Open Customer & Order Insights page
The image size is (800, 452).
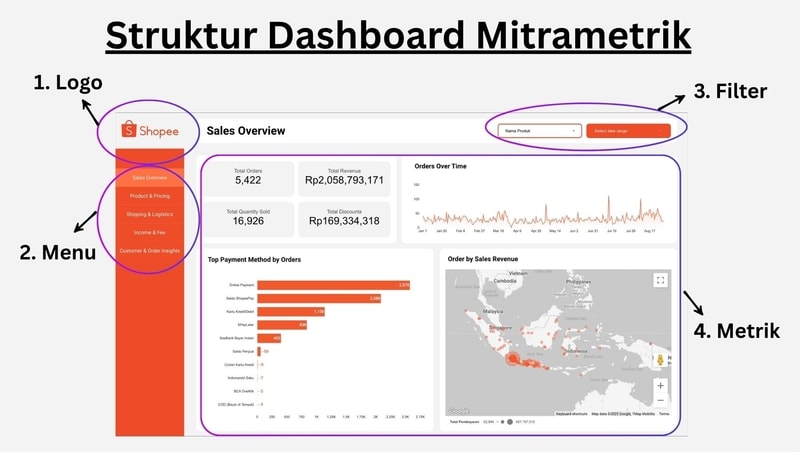[x=149, y=250]
